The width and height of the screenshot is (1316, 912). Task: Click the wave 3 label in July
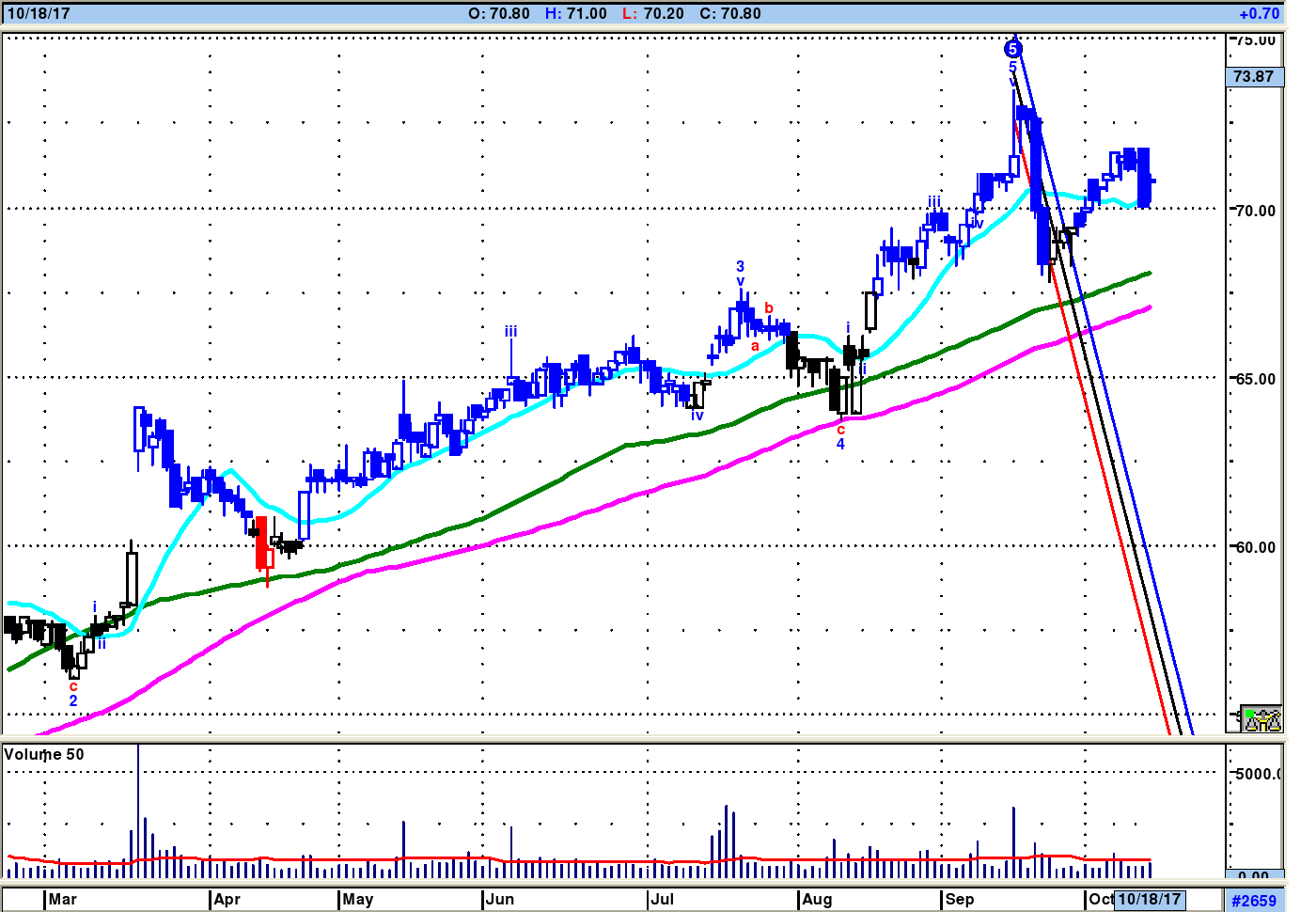[740, 267]
